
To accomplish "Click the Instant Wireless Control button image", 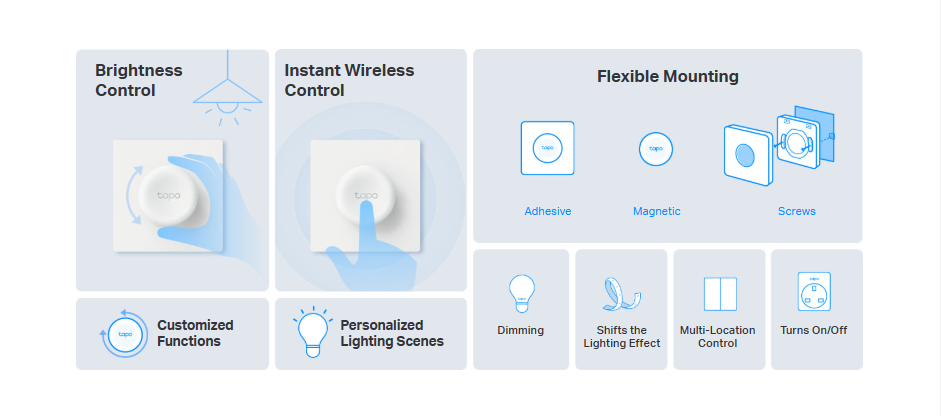I will (x=365, y=196).
